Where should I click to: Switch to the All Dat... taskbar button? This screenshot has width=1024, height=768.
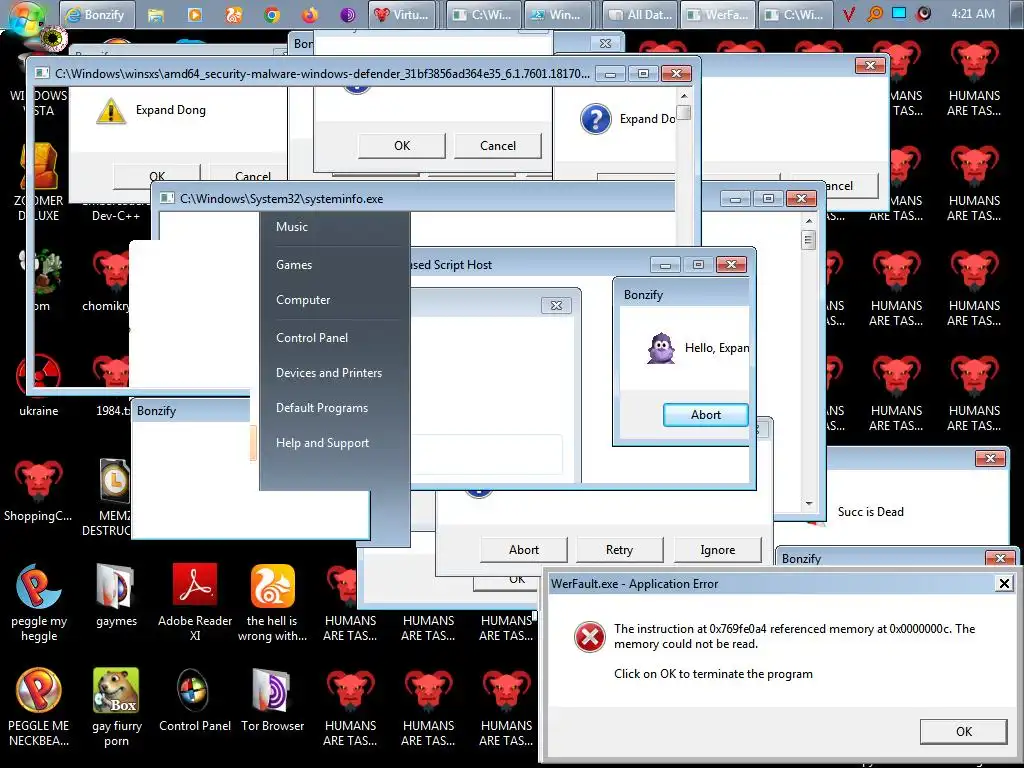click(x=639, y=14)
